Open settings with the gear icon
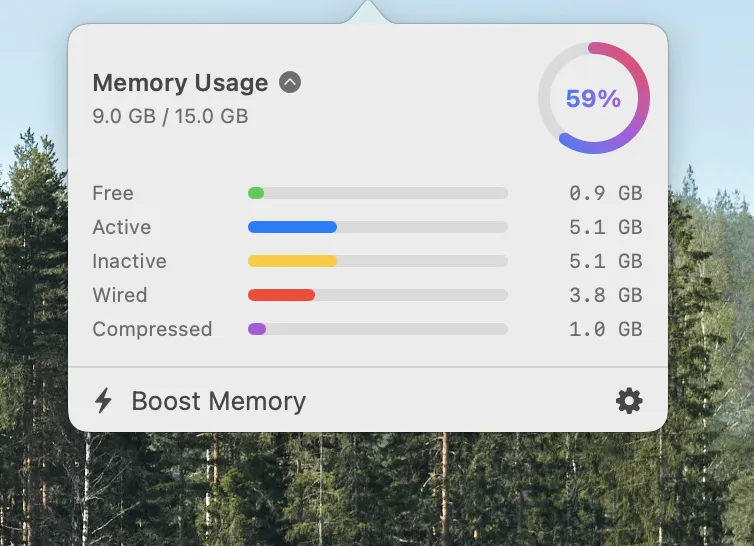 (629, 401)
